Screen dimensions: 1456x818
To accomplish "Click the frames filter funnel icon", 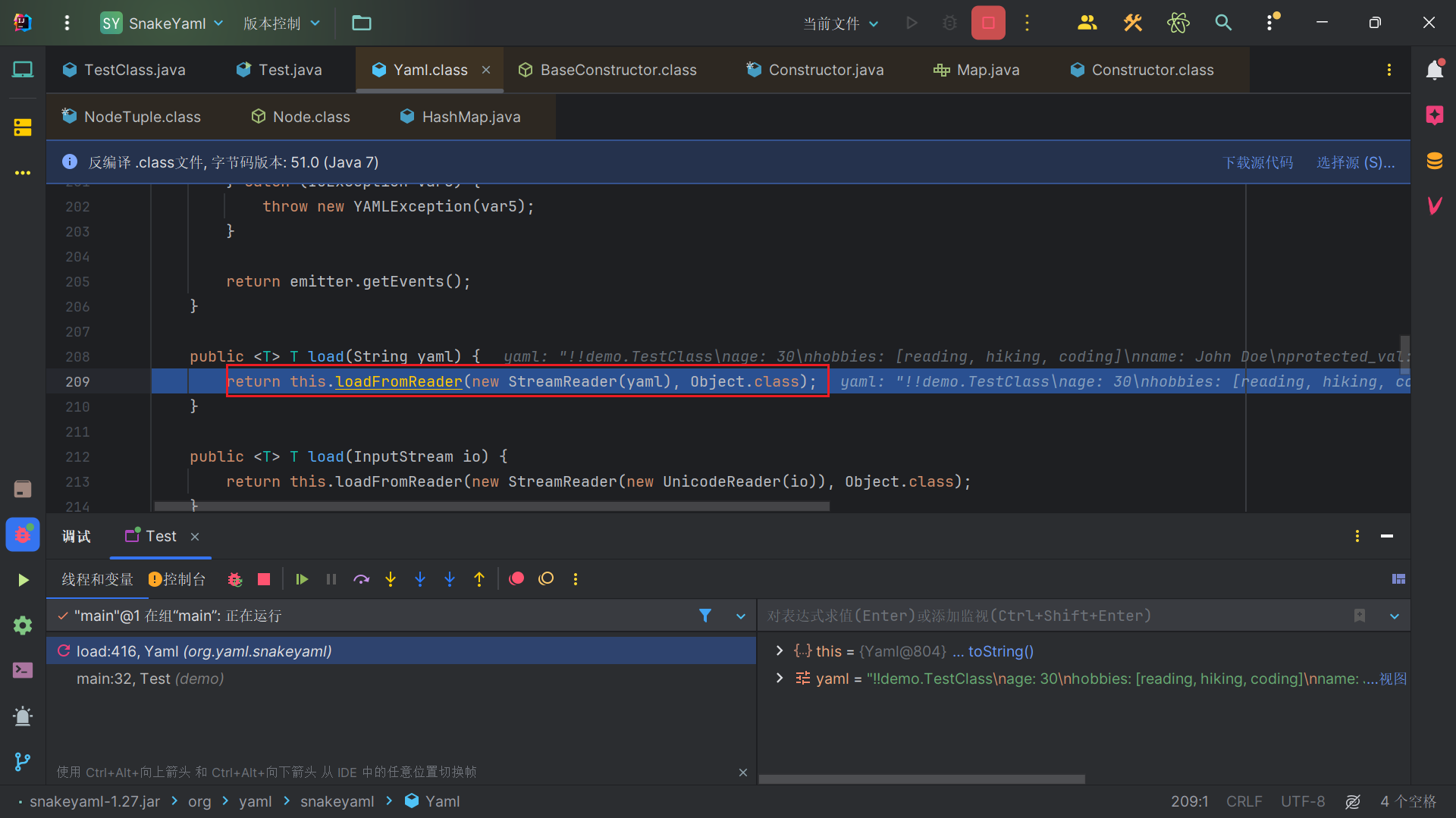I will click(705, 616).
